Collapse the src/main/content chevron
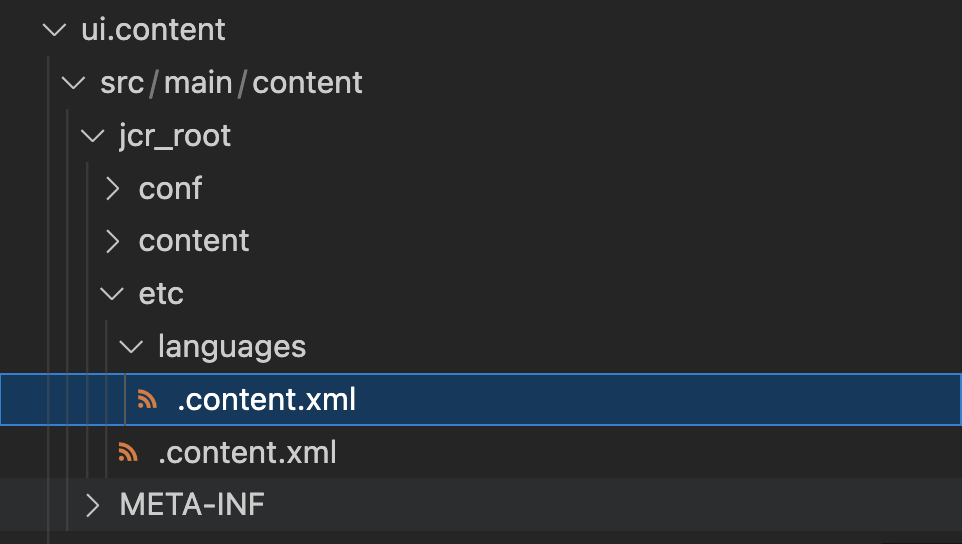 [x=73, y=83]
